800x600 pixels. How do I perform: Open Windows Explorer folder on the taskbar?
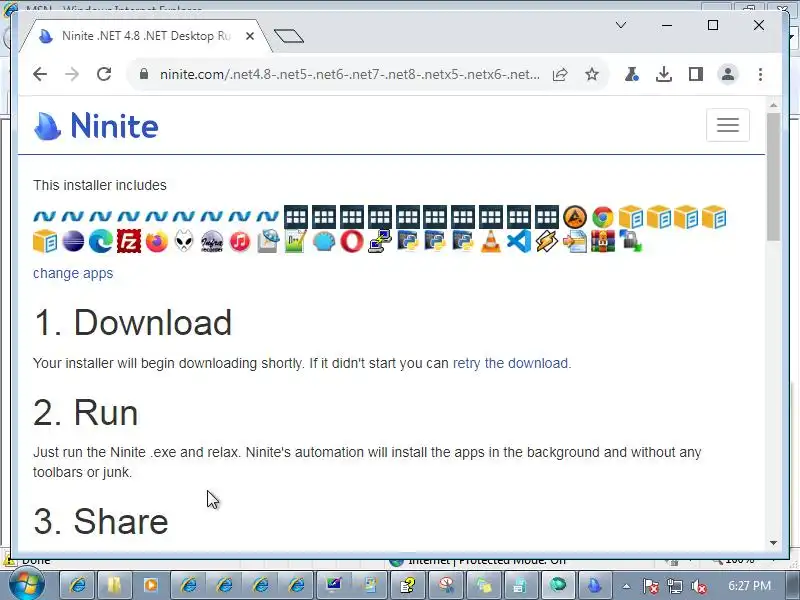114,585
